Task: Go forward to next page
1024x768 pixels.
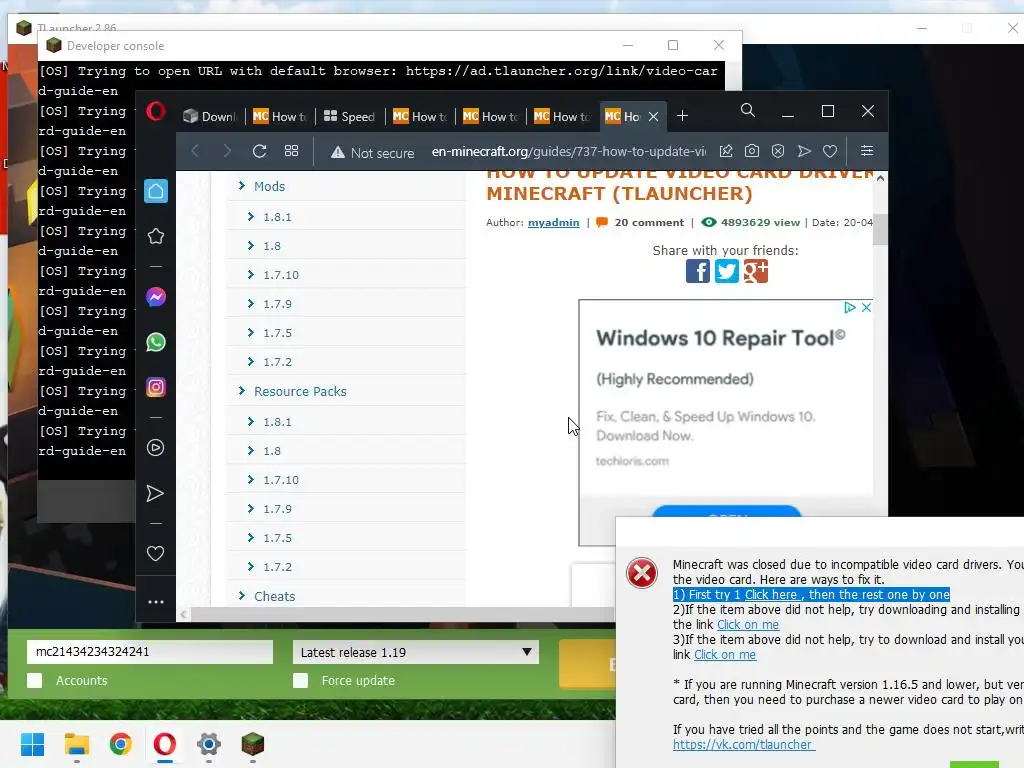Action: coord(227,152)
